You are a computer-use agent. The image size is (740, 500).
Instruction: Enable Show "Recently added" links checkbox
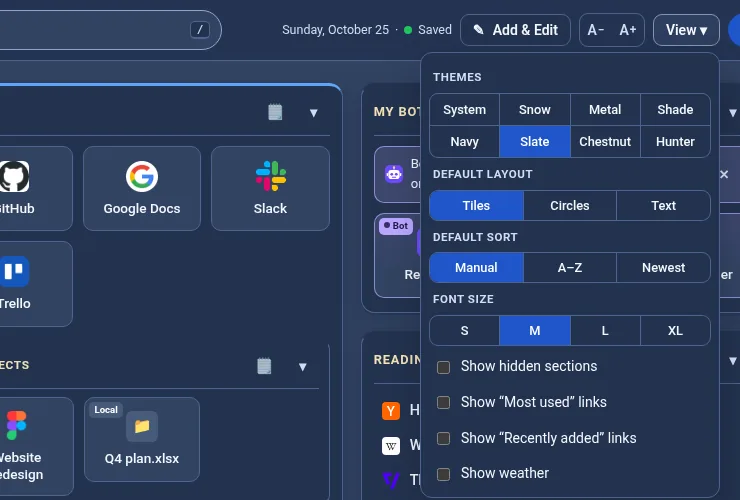(x=443, y=438)
